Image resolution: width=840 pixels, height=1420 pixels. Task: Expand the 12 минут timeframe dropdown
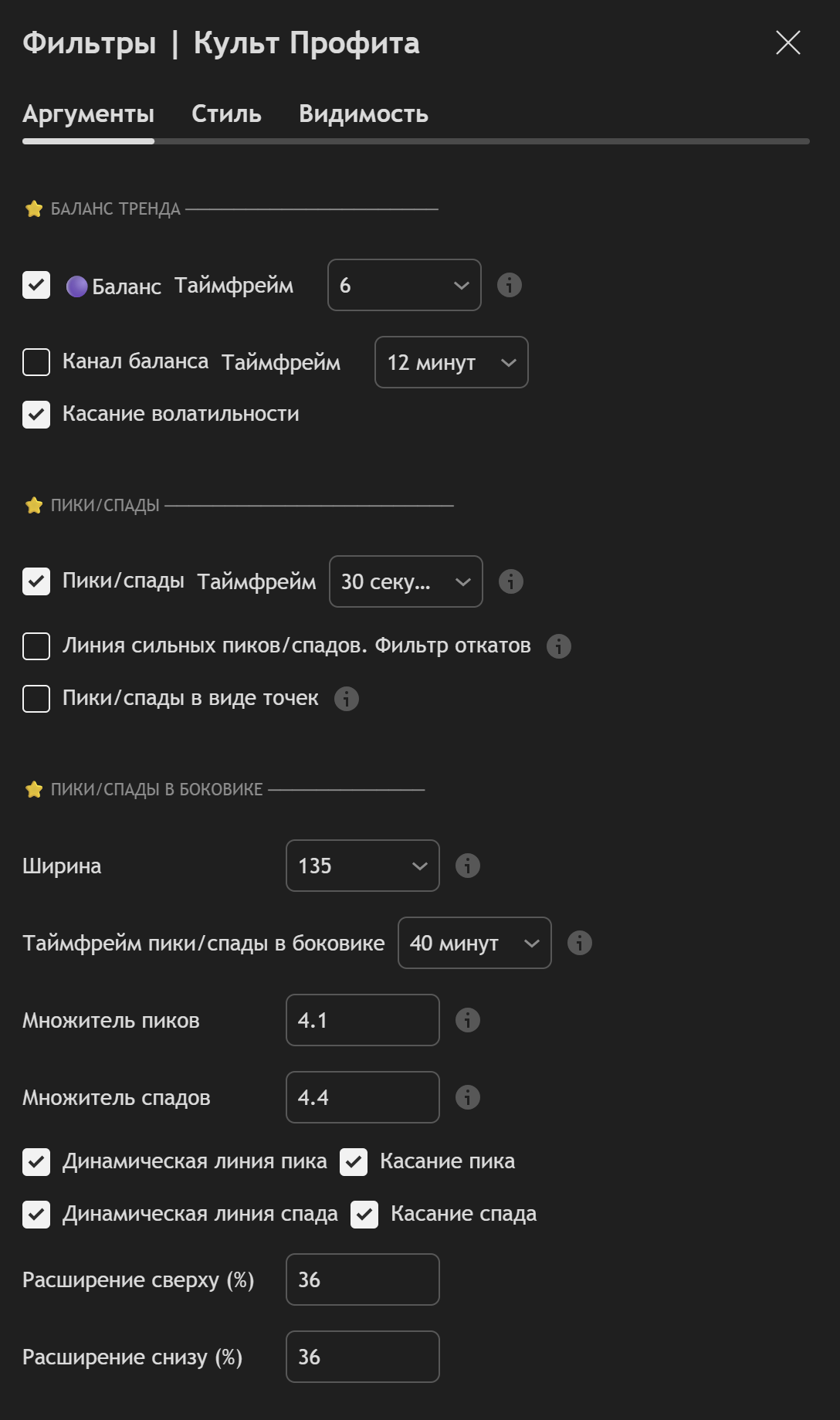point(452,362)
